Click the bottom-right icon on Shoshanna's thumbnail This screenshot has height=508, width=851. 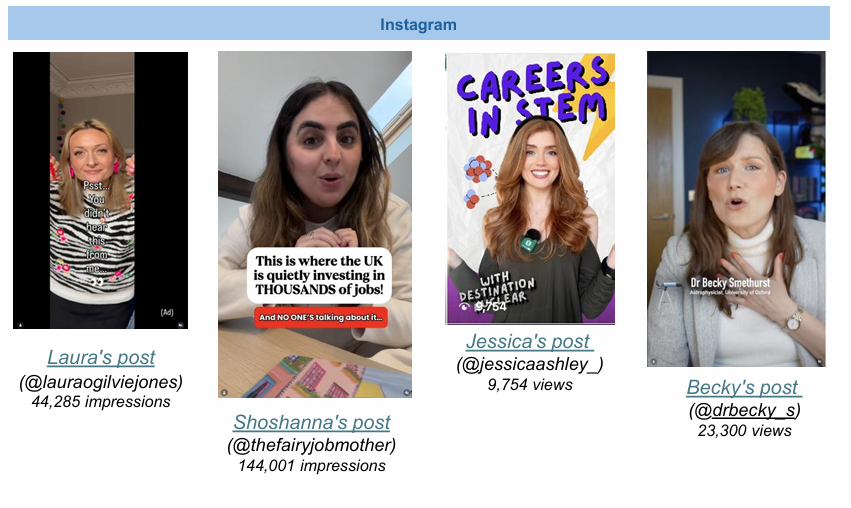click(x=406, y=392)
